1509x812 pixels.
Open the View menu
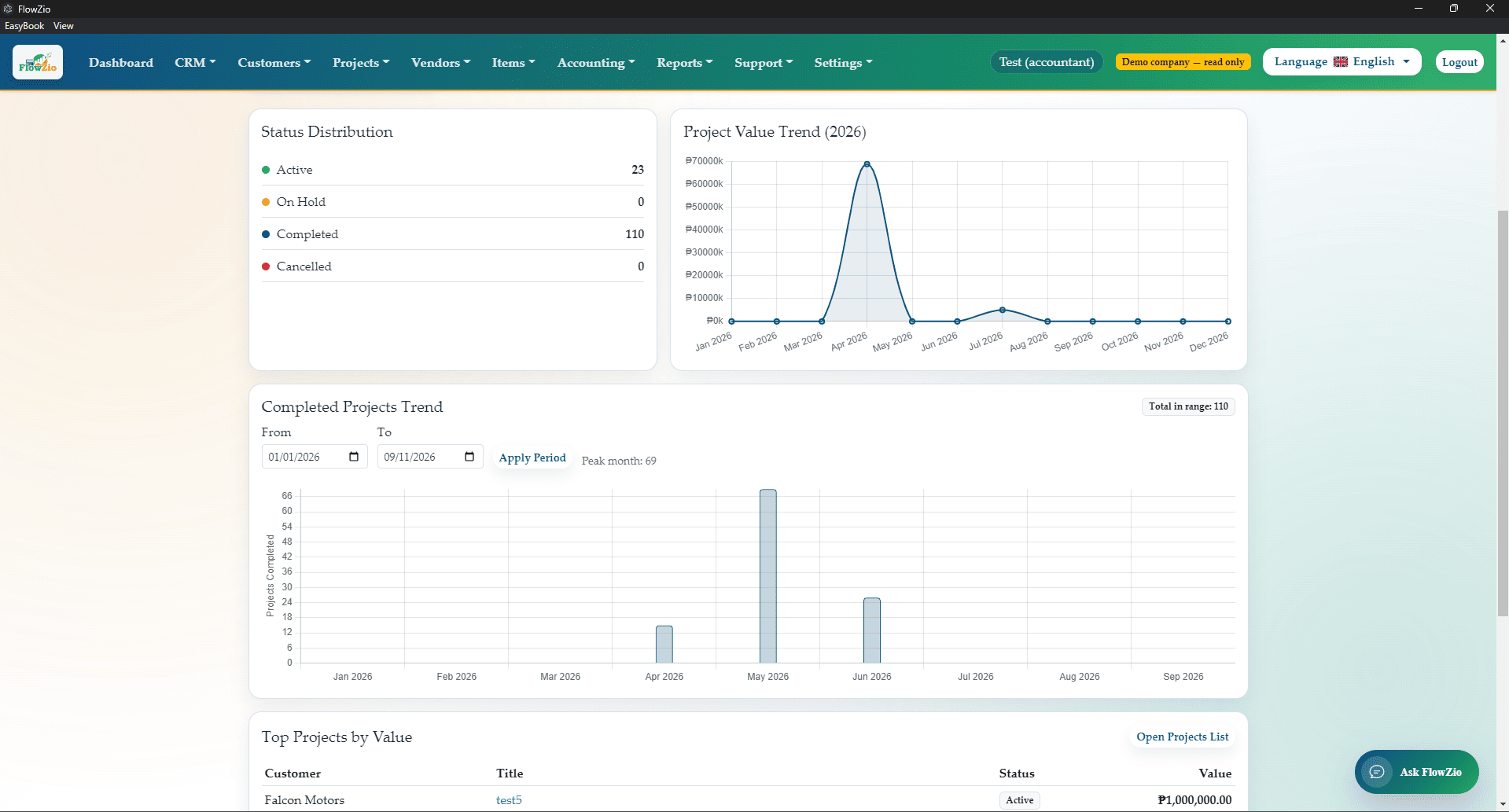click(x=64, y=26)
